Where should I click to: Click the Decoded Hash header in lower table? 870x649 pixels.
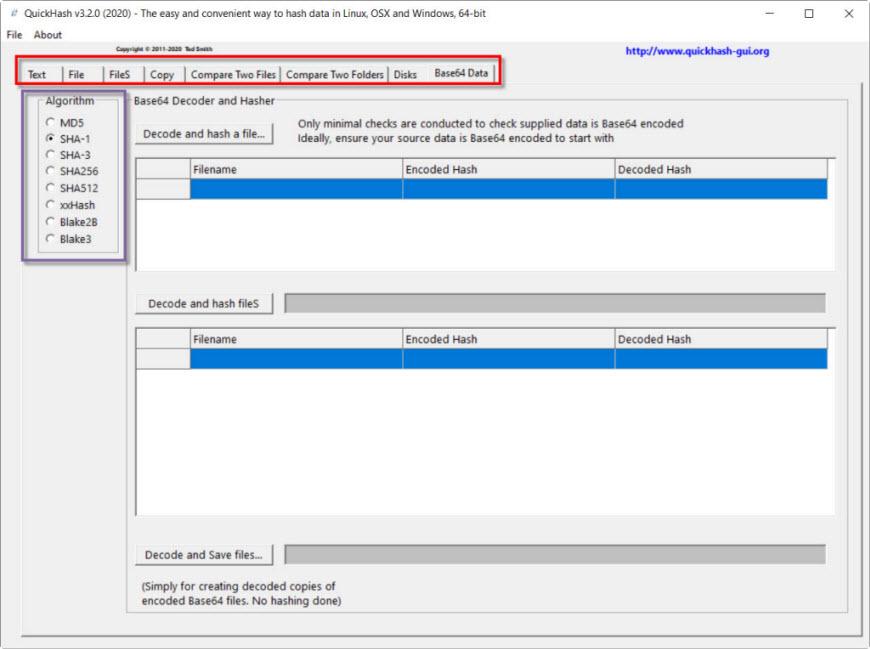tap(721, 339)
